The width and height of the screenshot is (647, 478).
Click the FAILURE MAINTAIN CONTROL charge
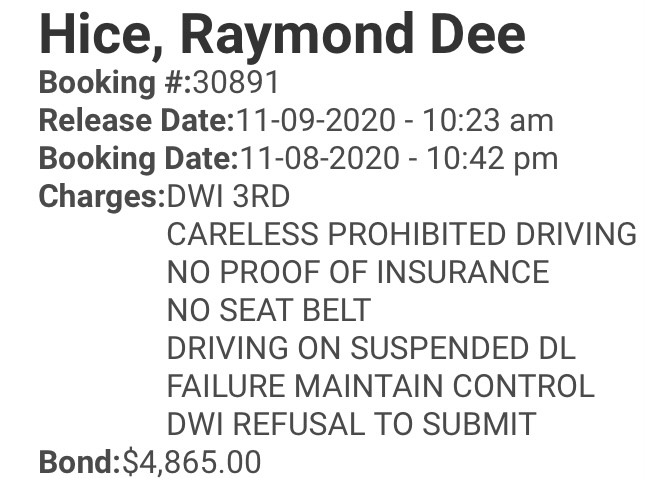pos(380,386)
